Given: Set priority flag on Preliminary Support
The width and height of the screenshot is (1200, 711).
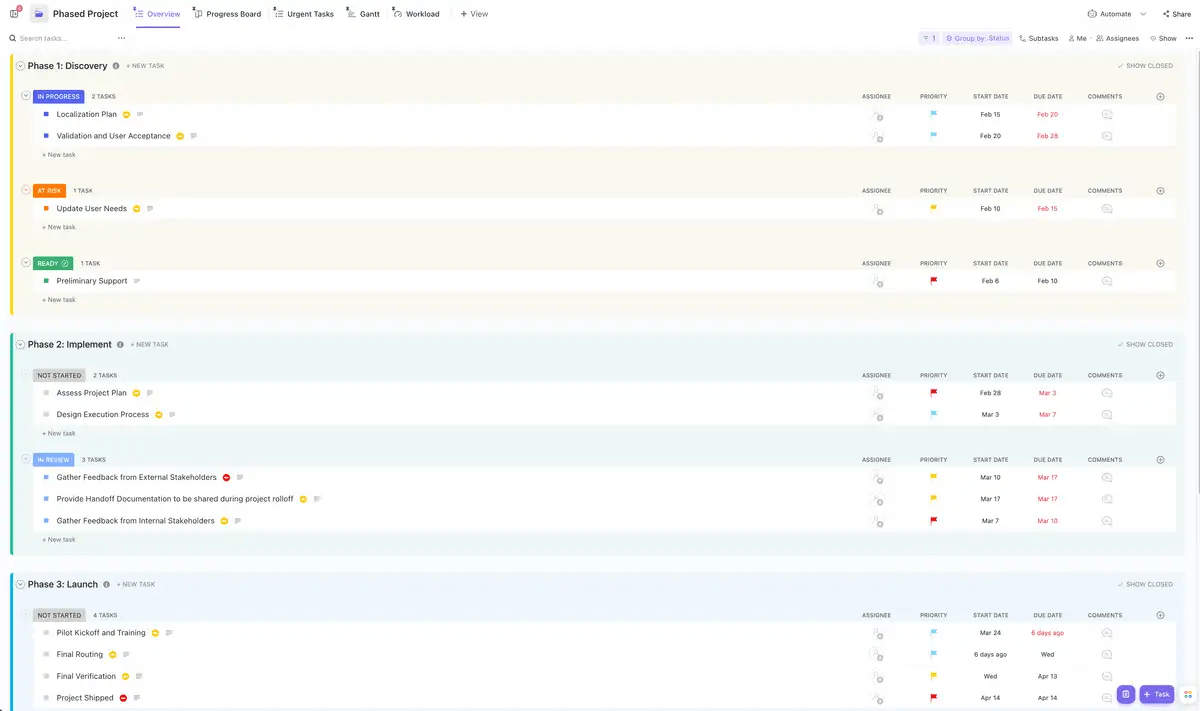Looking at the screenshot, I should click(933, 281).
